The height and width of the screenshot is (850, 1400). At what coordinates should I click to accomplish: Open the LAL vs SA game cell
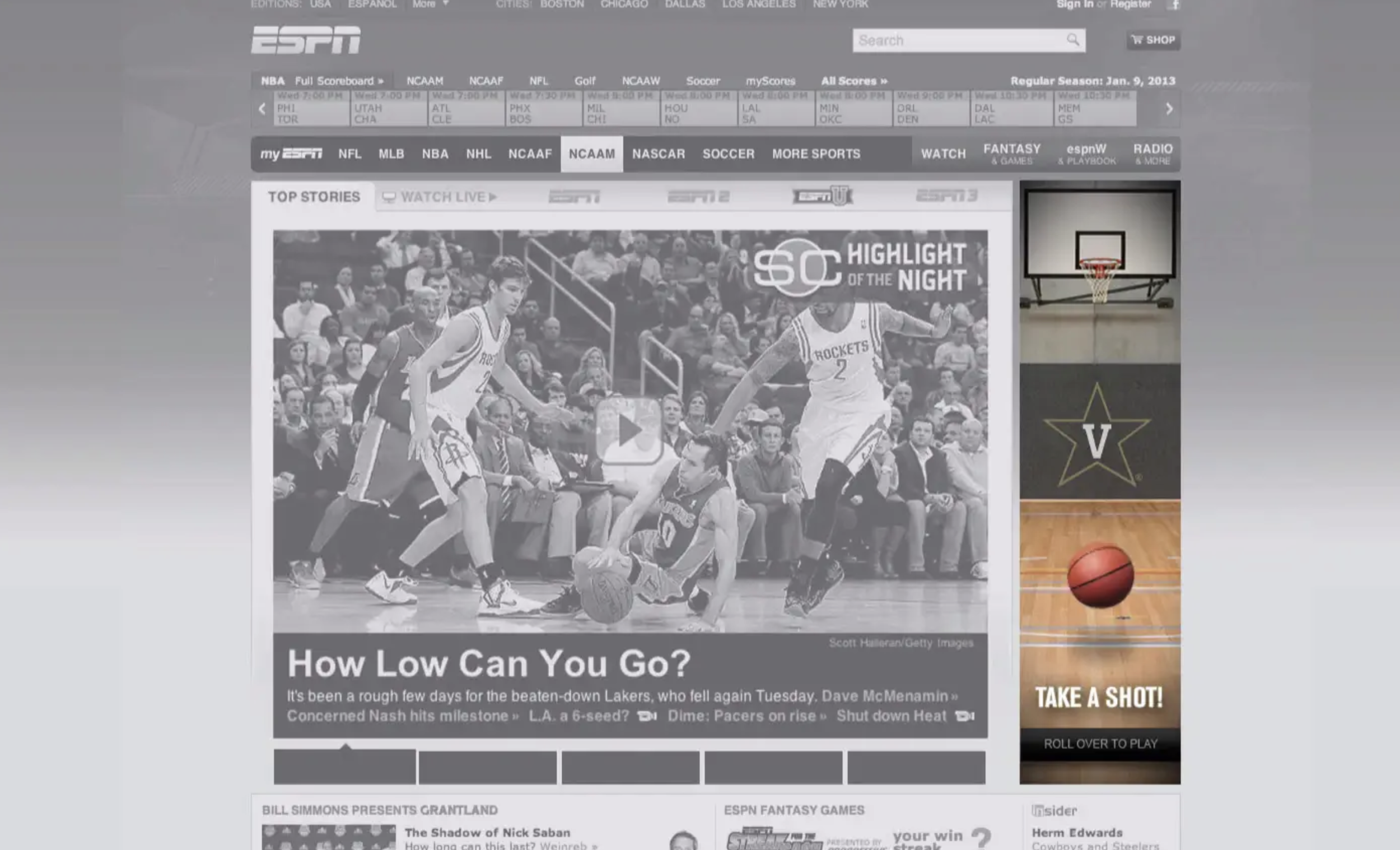point(777,108)
